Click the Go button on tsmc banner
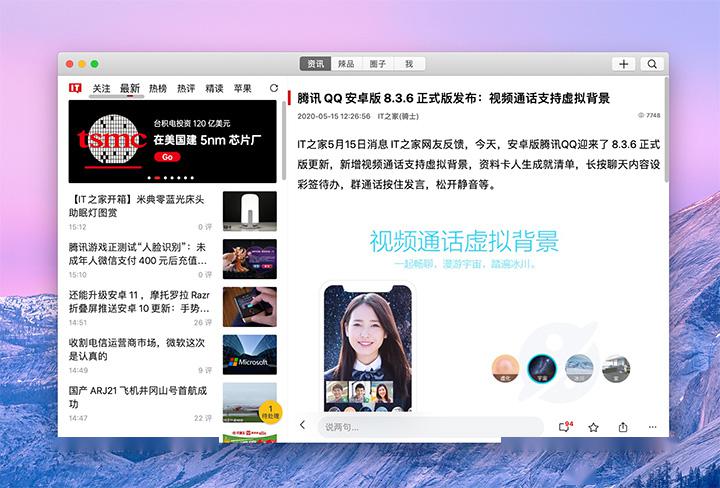 pos(167,157)
